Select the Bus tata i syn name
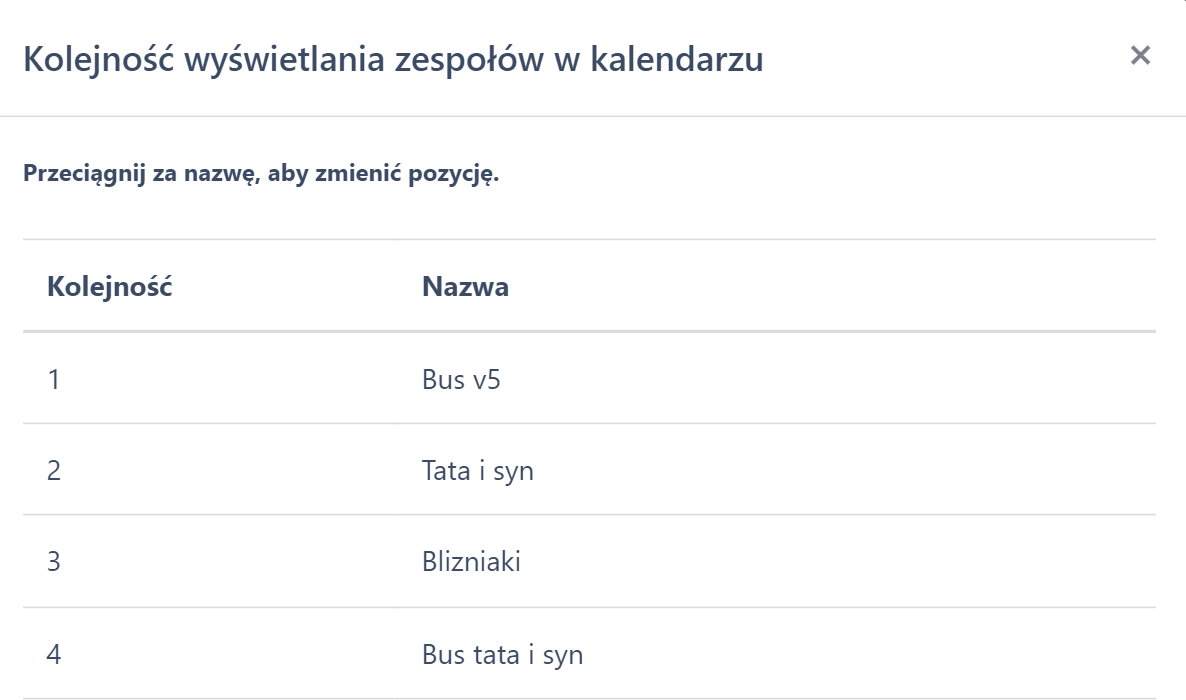Screen dimensions: 1186x700 (x=502, y=655)
